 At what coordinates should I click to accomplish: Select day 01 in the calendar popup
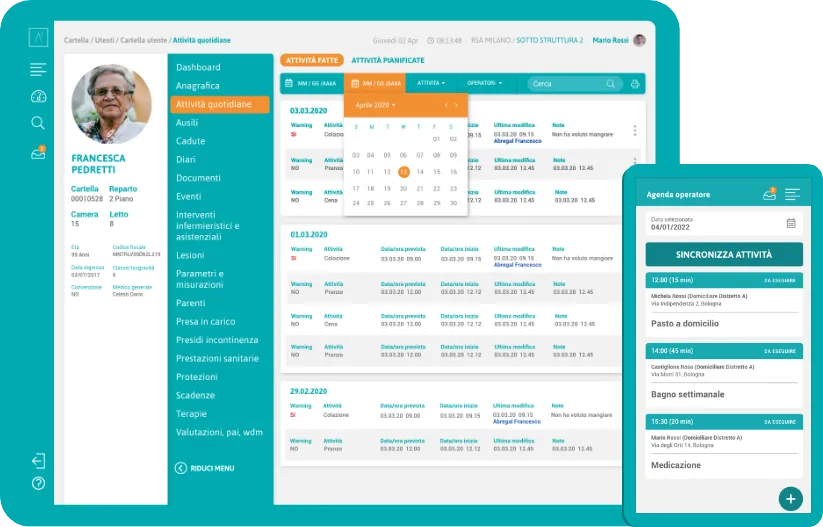(x=436, y=139)
